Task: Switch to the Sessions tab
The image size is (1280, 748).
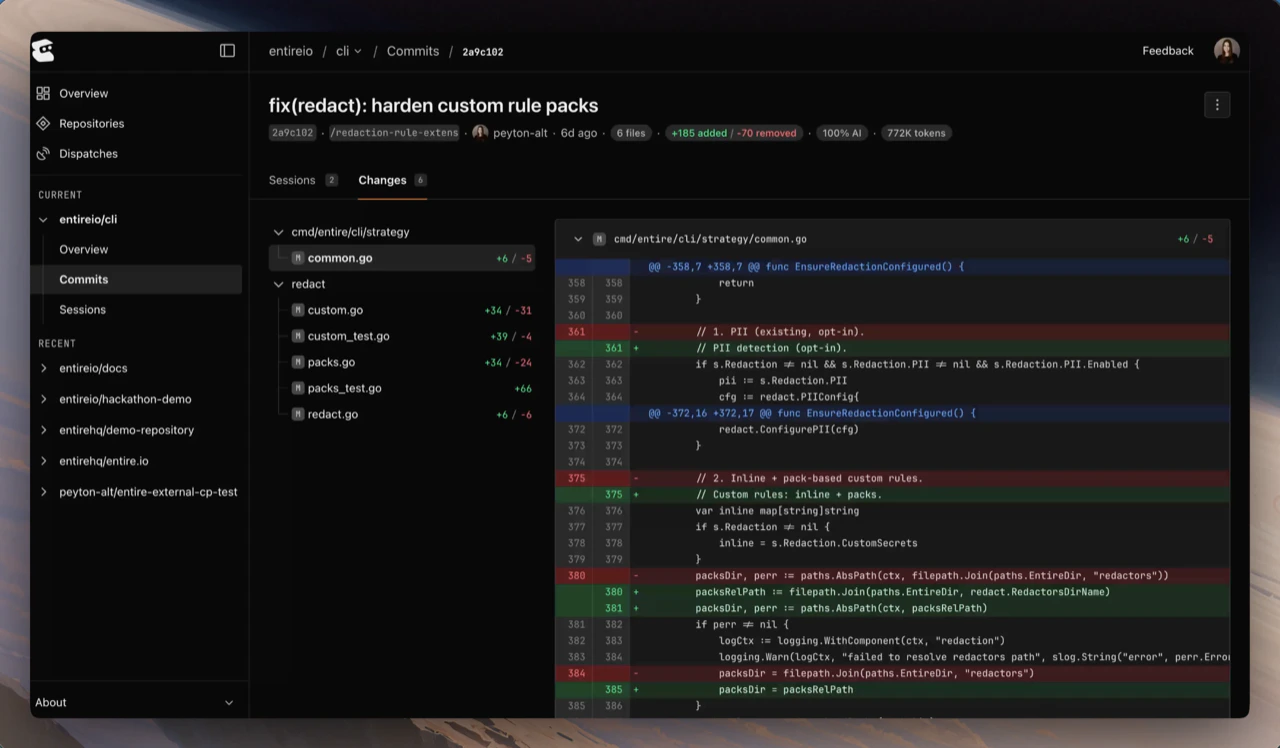Action: (303, 180)
